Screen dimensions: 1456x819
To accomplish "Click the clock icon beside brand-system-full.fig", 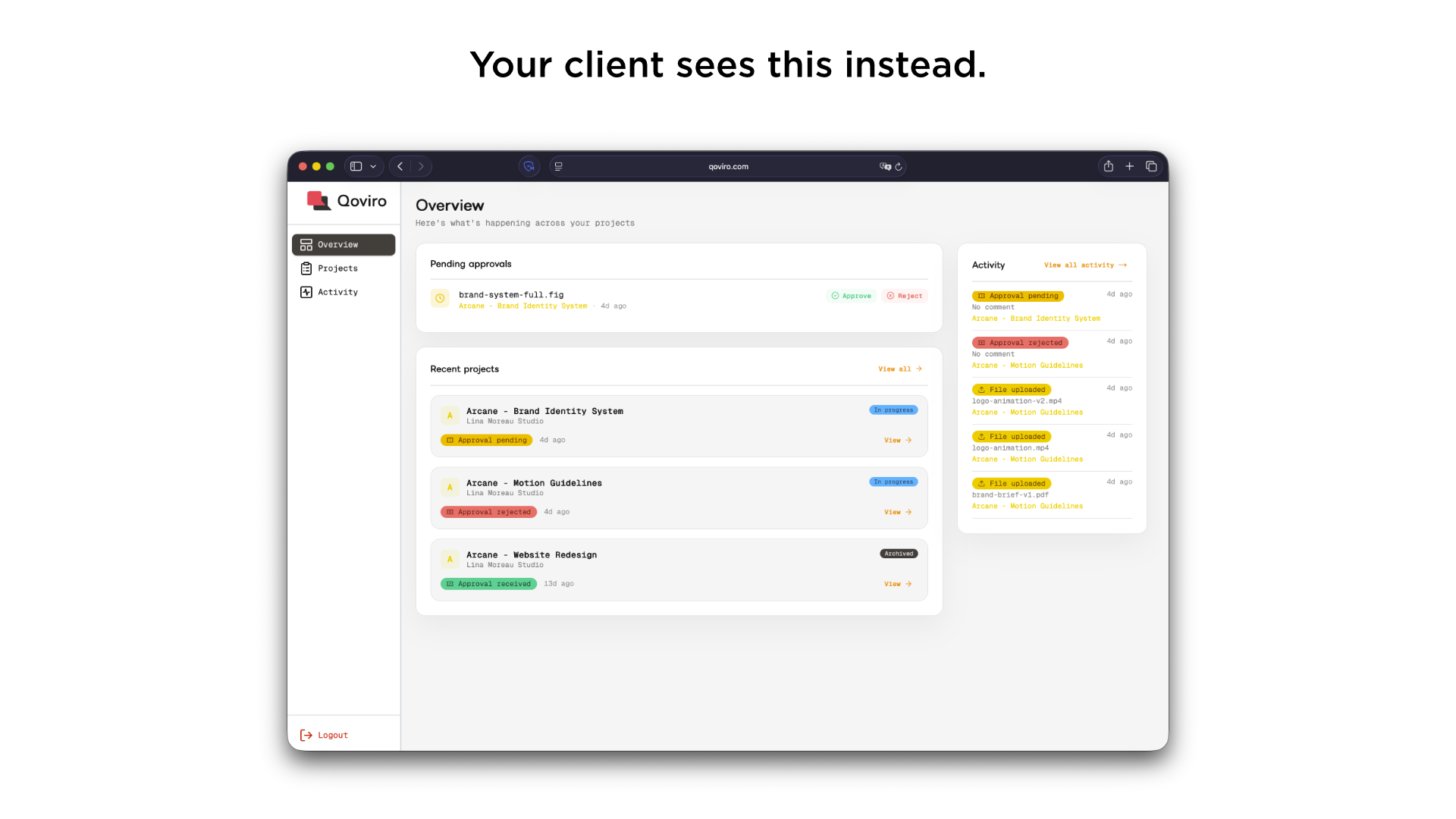I will 440,298.
